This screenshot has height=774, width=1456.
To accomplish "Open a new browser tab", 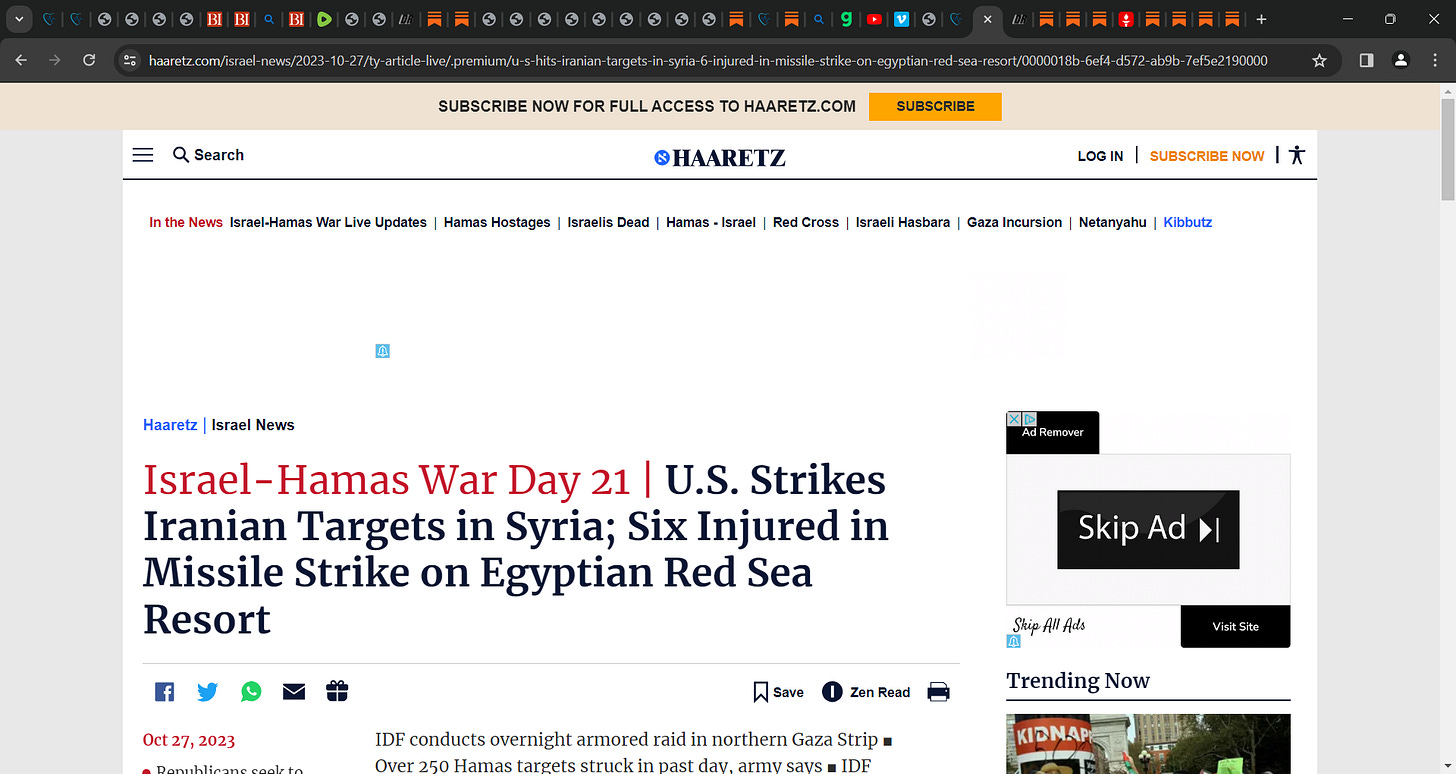I will tap(1261, 19).
